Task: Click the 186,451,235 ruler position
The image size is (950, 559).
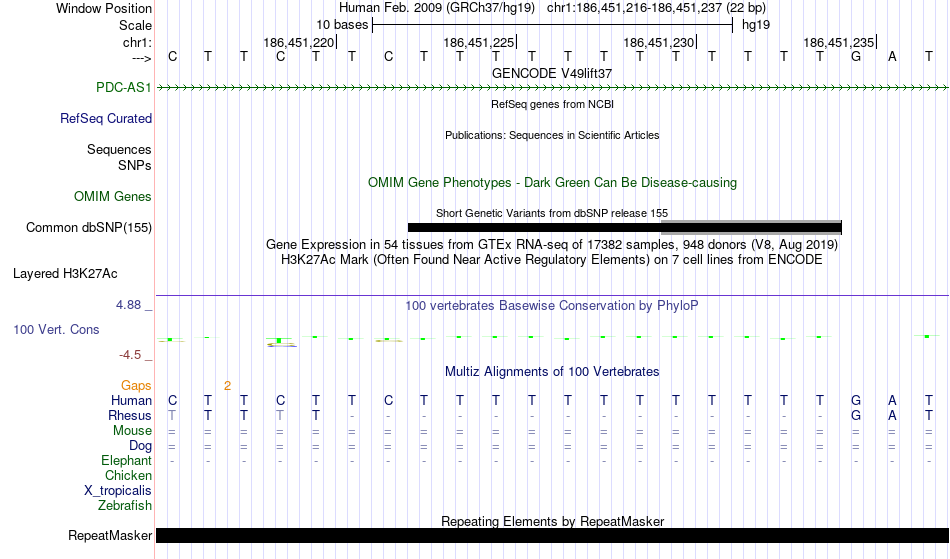Action: click(839, 42)
